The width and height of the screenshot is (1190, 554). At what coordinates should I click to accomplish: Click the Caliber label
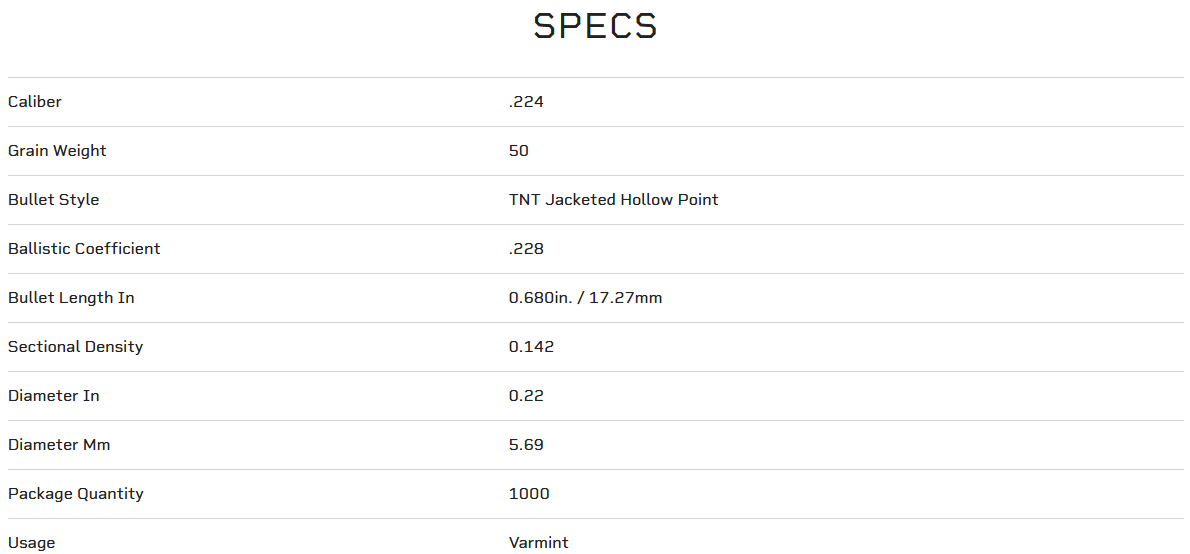click(x=35, y=102)
